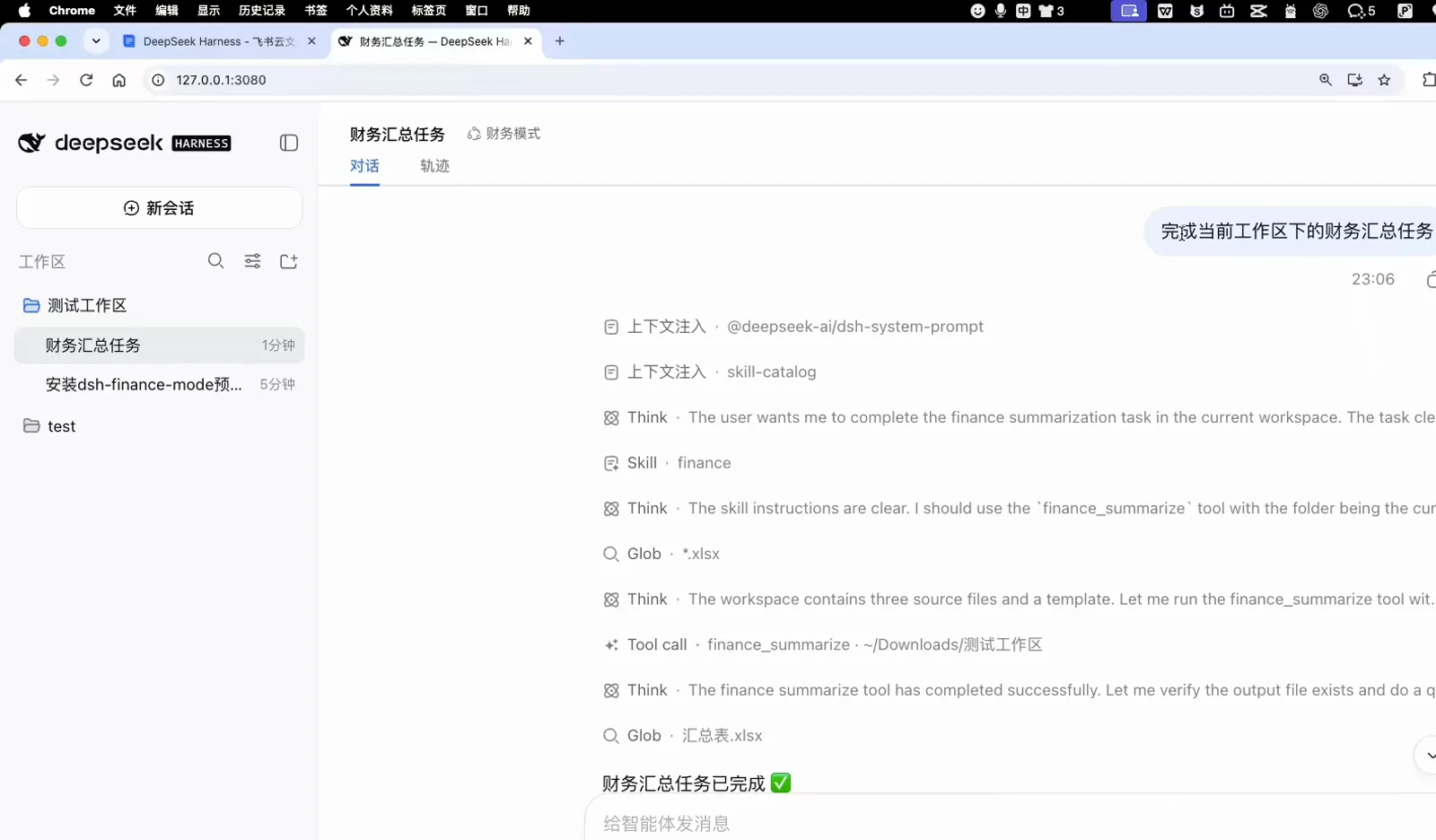The width and height of the screenshot is (1436, 840).
Task: Click the site info icon in address bar
Action: [158, 80]
